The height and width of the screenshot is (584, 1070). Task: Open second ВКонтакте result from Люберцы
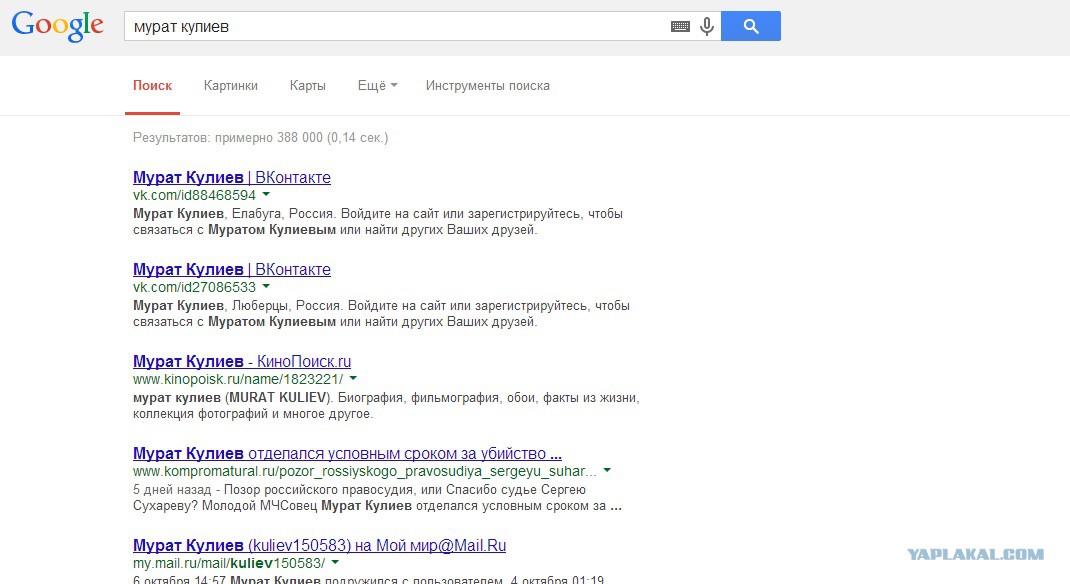tap(232, 269)
